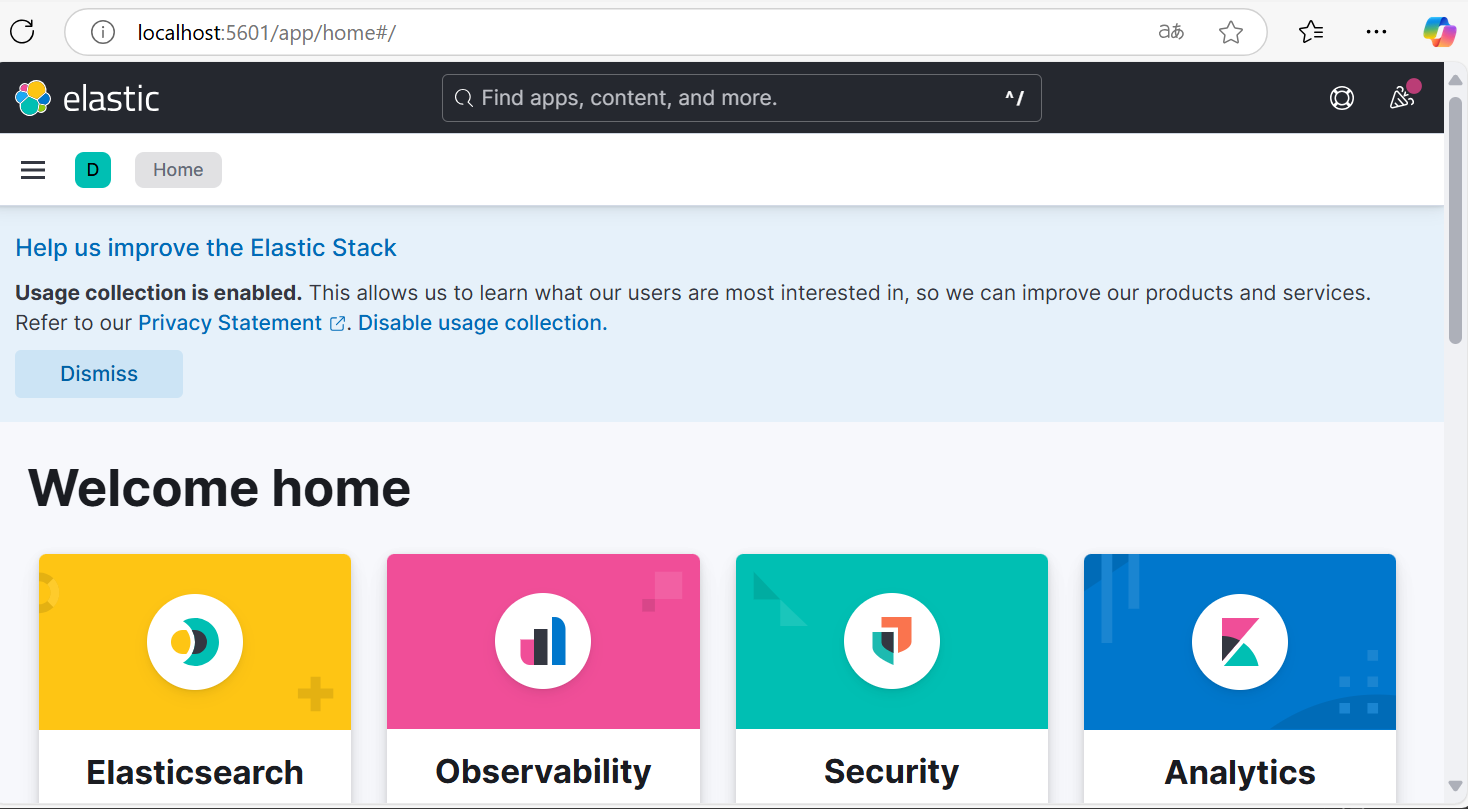Click the Elasticsearch solution icon
The height and width of the screenshot is (809, 1468).
tap(195, 642)
